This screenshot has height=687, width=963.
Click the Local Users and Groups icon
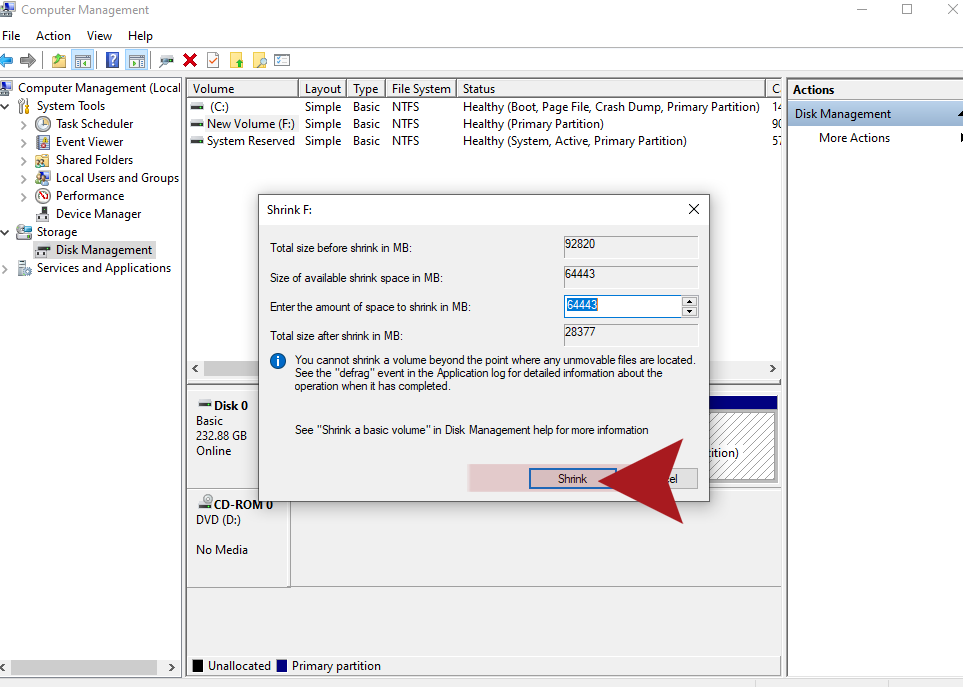click(43, 178)
